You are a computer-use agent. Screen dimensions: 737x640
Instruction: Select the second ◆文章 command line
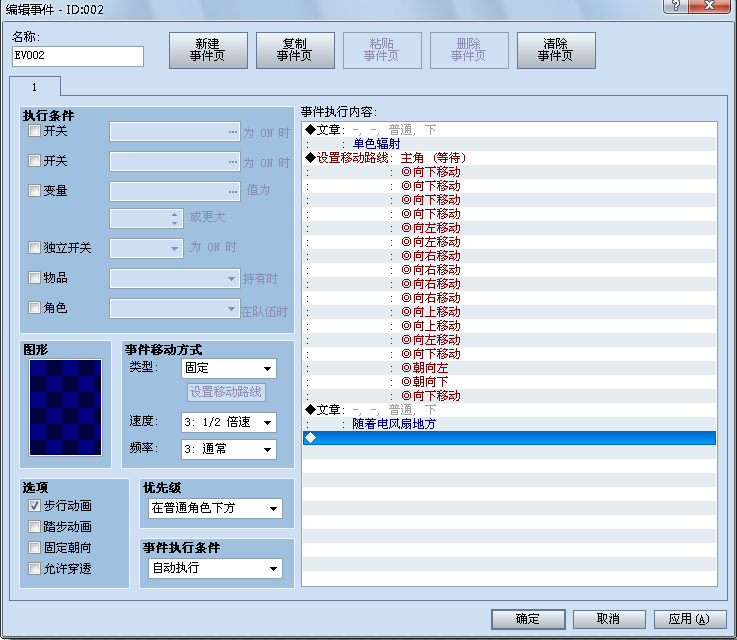[510, 410]
